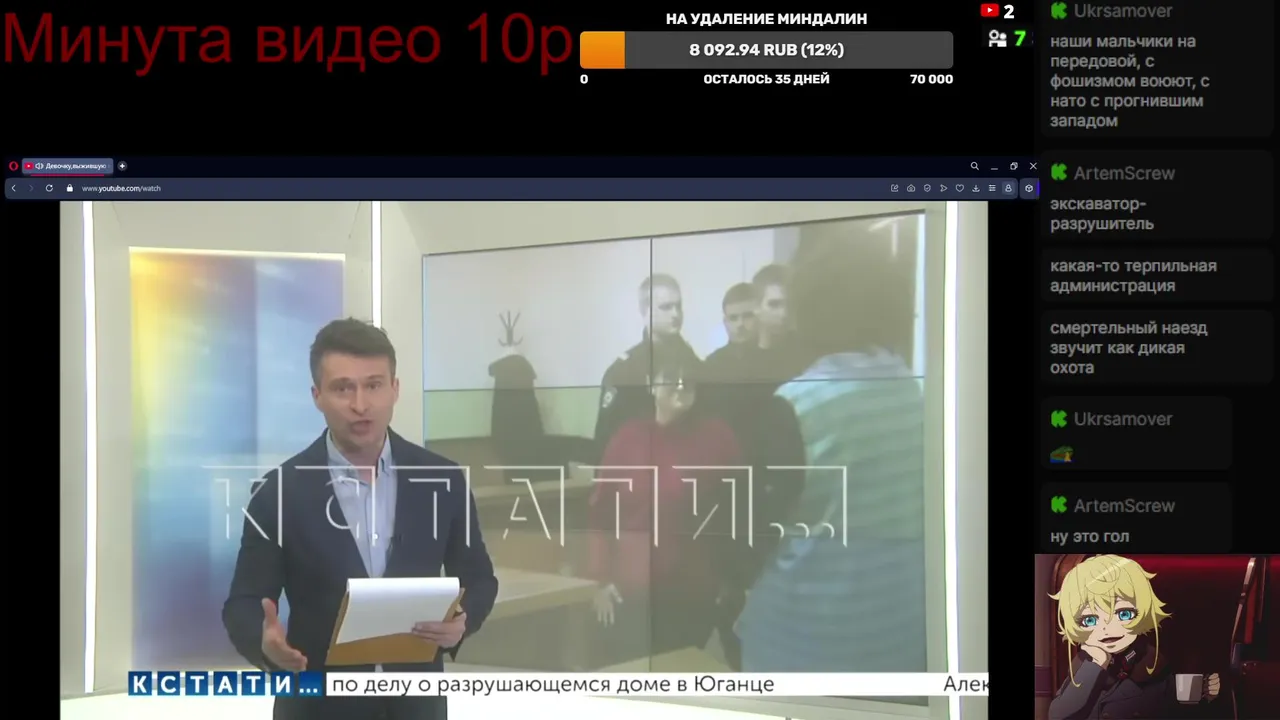
Task: Open the Flow send arrow icon
Action: pyautogui.click(x=943, y=188)
